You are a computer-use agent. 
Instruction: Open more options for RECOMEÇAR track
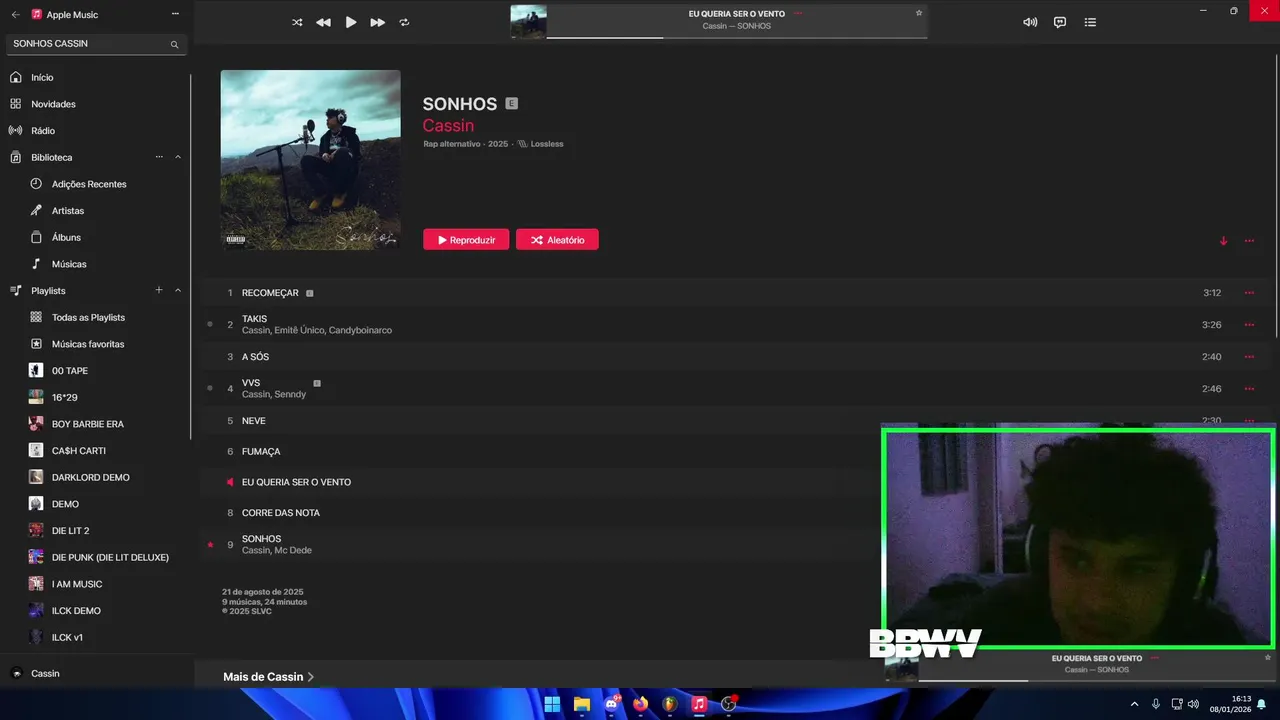tap(1249, 293)
